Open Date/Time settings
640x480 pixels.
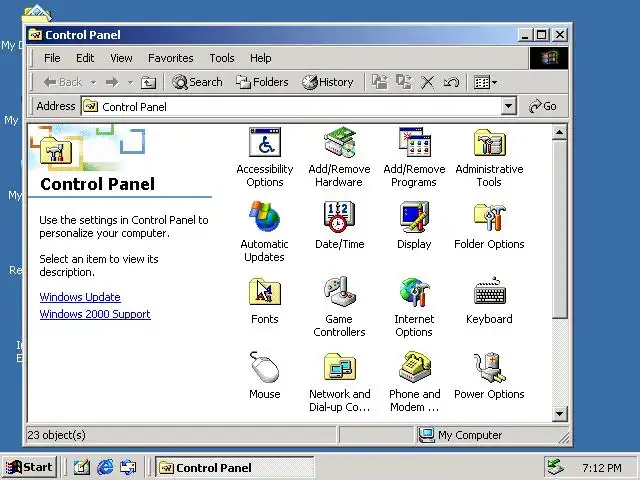[x=339, y=225]
